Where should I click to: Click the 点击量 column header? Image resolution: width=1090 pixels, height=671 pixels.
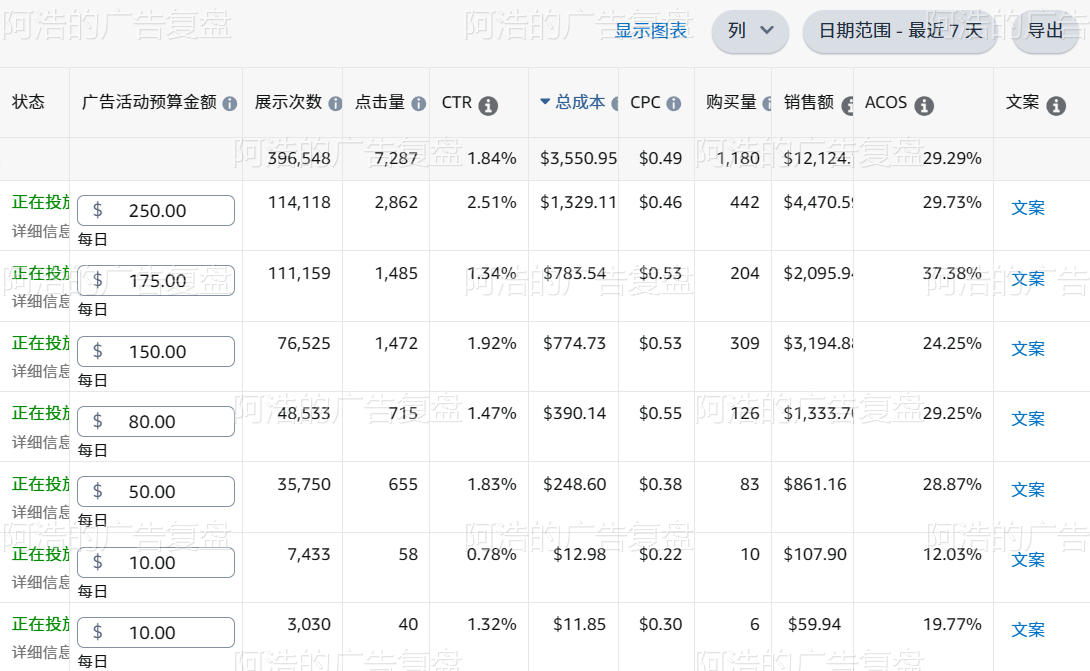tap(380, 102)
